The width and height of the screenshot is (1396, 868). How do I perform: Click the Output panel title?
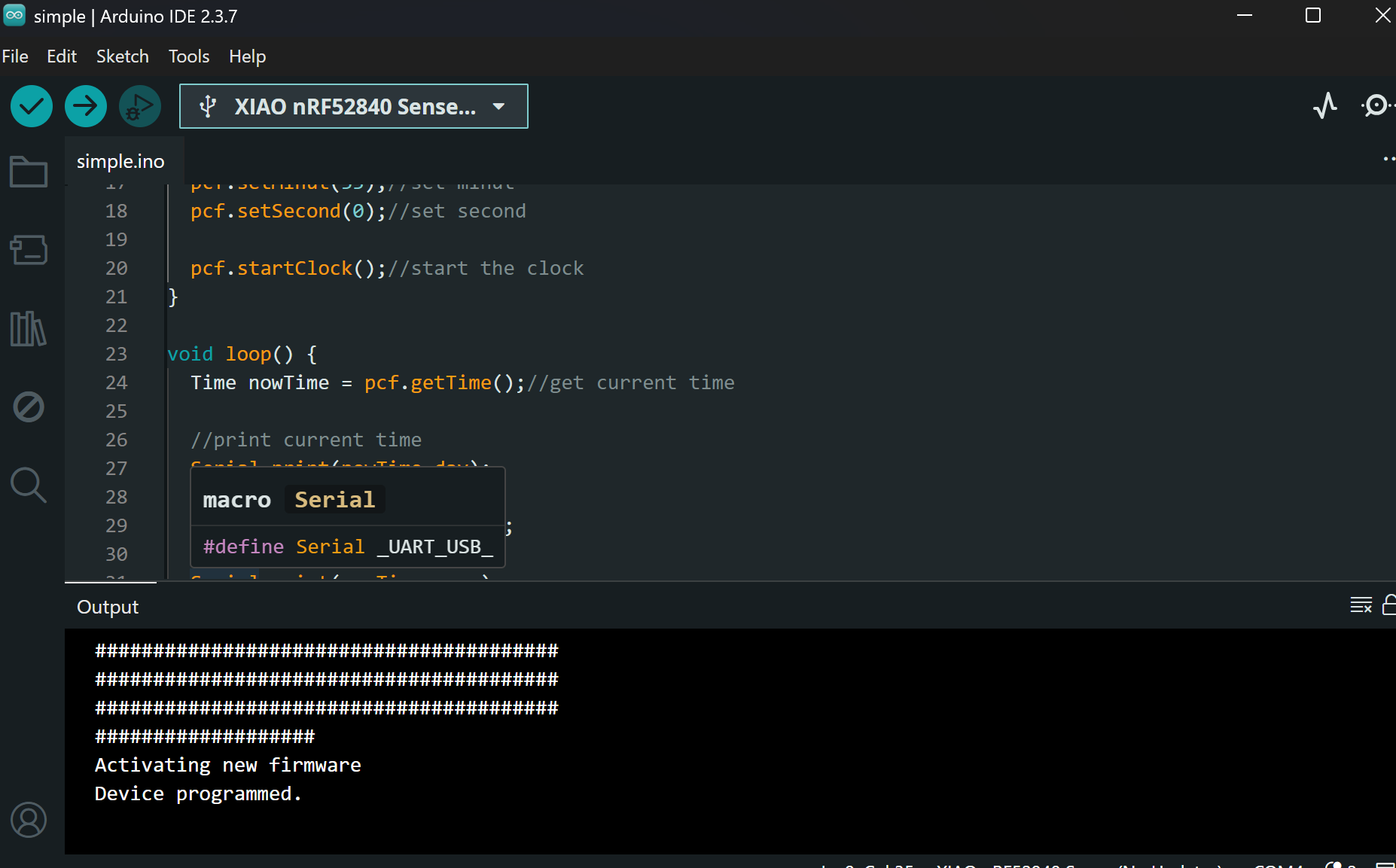[108, 607]
